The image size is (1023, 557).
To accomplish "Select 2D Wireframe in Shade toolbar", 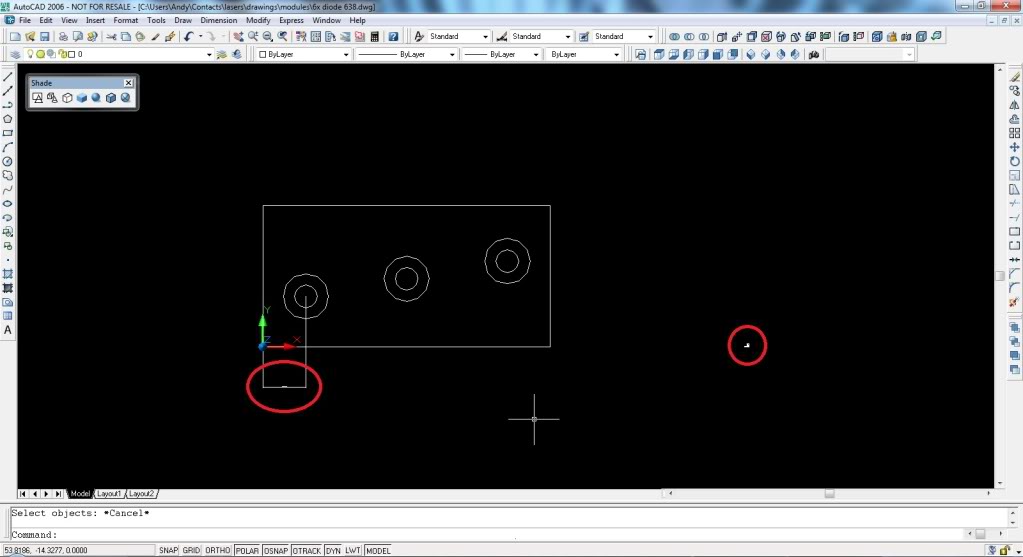I will (37, 98).
